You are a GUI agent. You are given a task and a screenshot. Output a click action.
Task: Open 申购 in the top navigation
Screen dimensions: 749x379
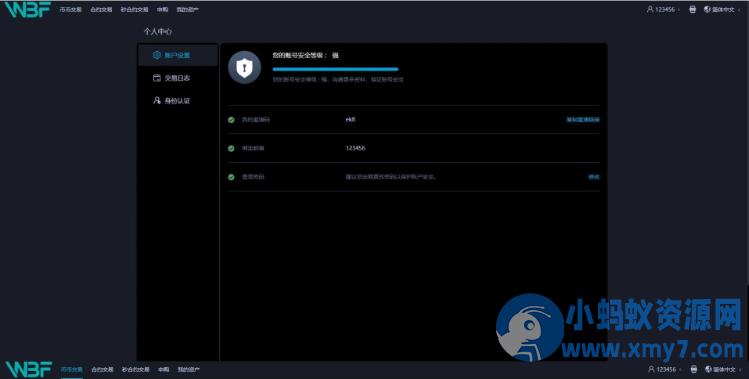[162, 10]
